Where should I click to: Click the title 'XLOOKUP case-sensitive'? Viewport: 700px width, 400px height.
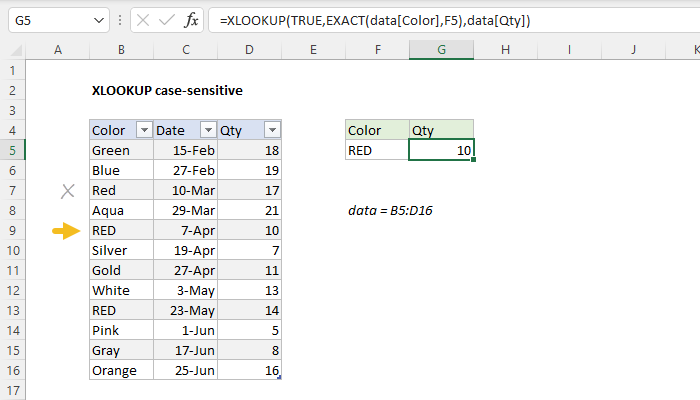pos(167,91)
